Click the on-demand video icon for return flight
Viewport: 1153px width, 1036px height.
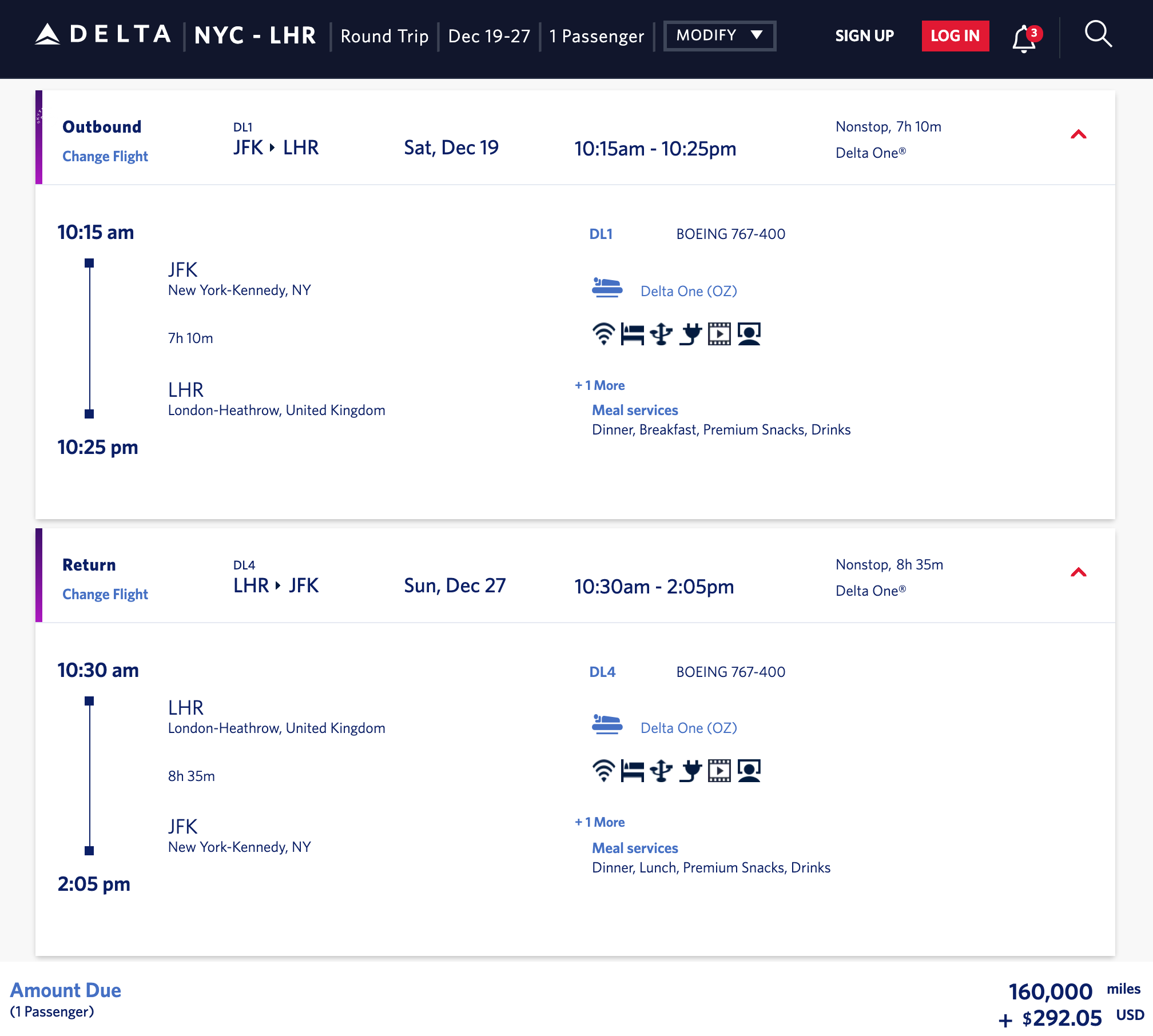pyautogui.click(x=719, y=771)
